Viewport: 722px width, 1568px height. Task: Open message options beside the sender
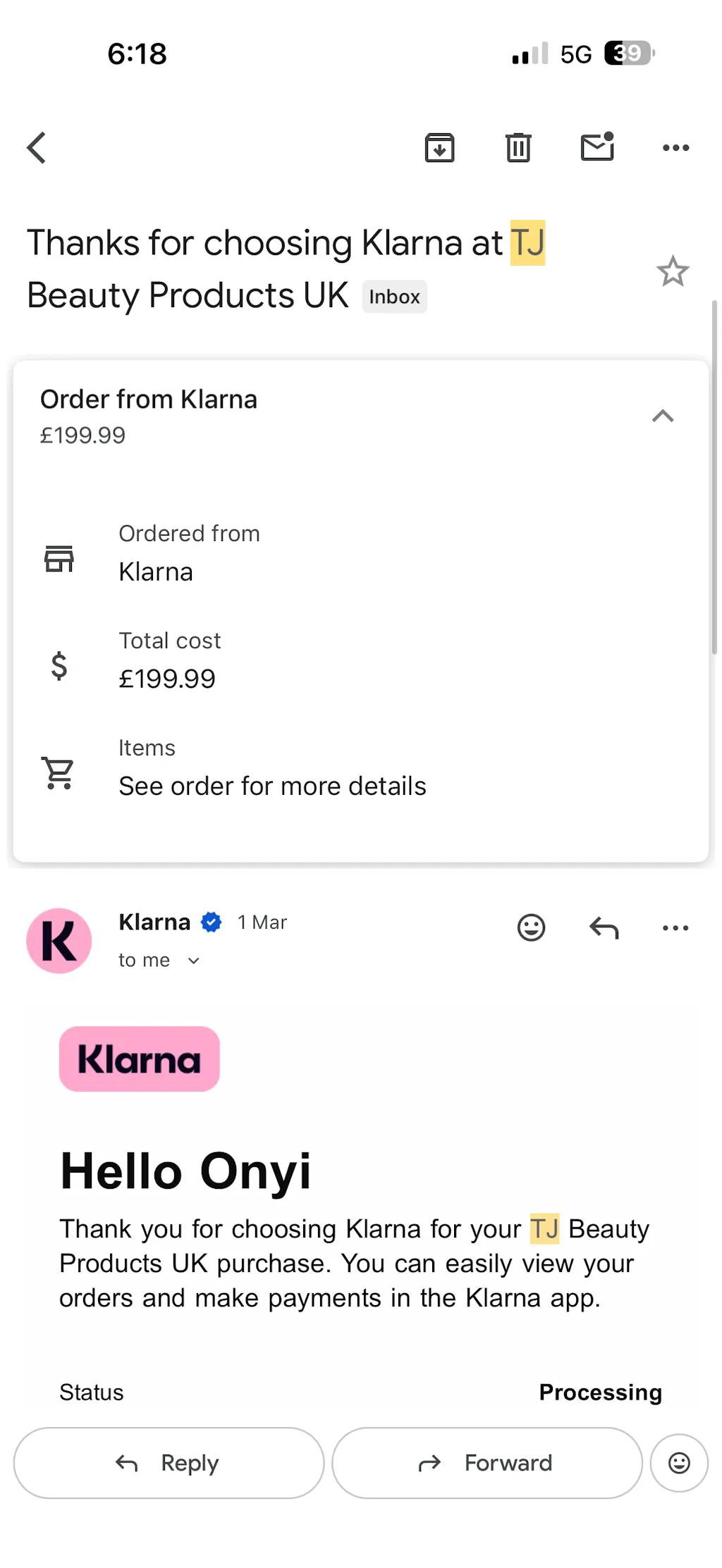pos(675,927)
